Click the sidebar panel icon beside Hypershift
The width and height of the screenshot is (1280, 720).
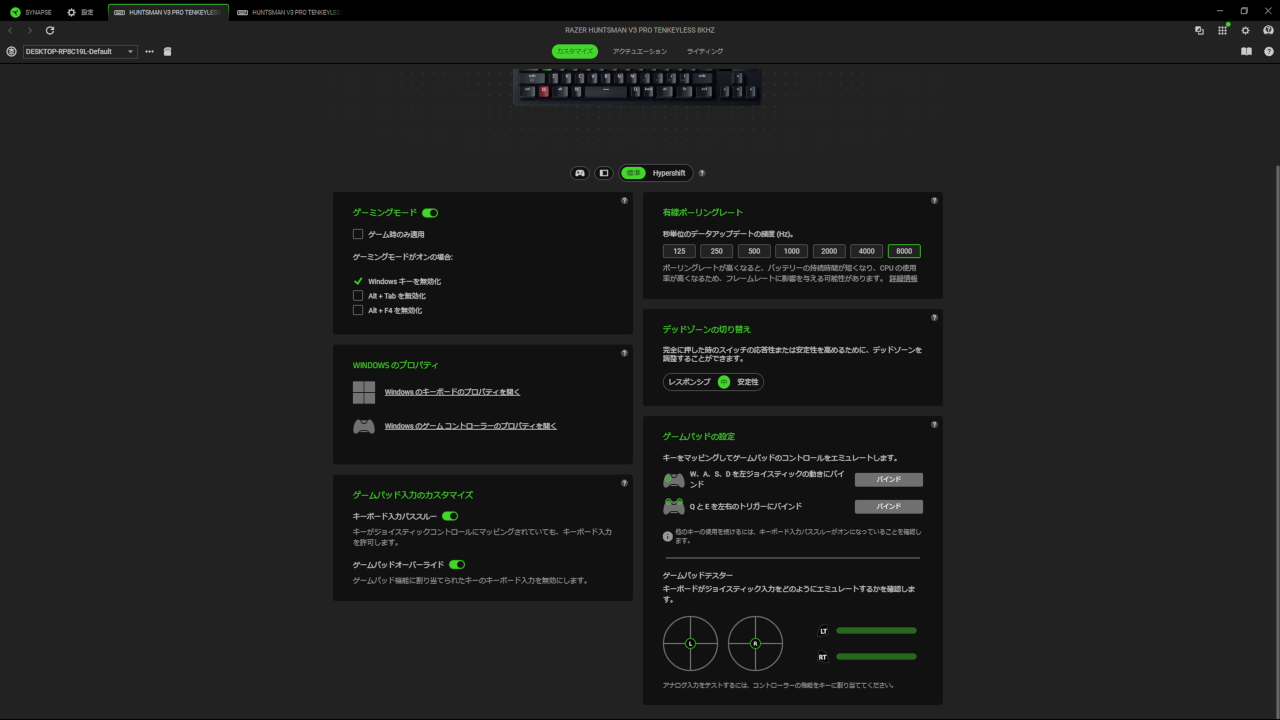coord(603,173)
